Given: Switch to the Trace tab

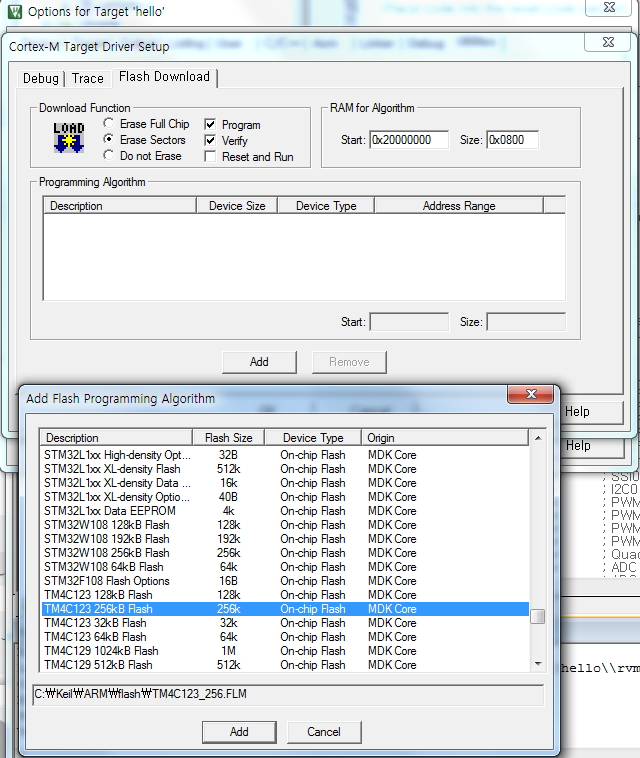Looking at the screenshot, I should (x=87, y=78).
